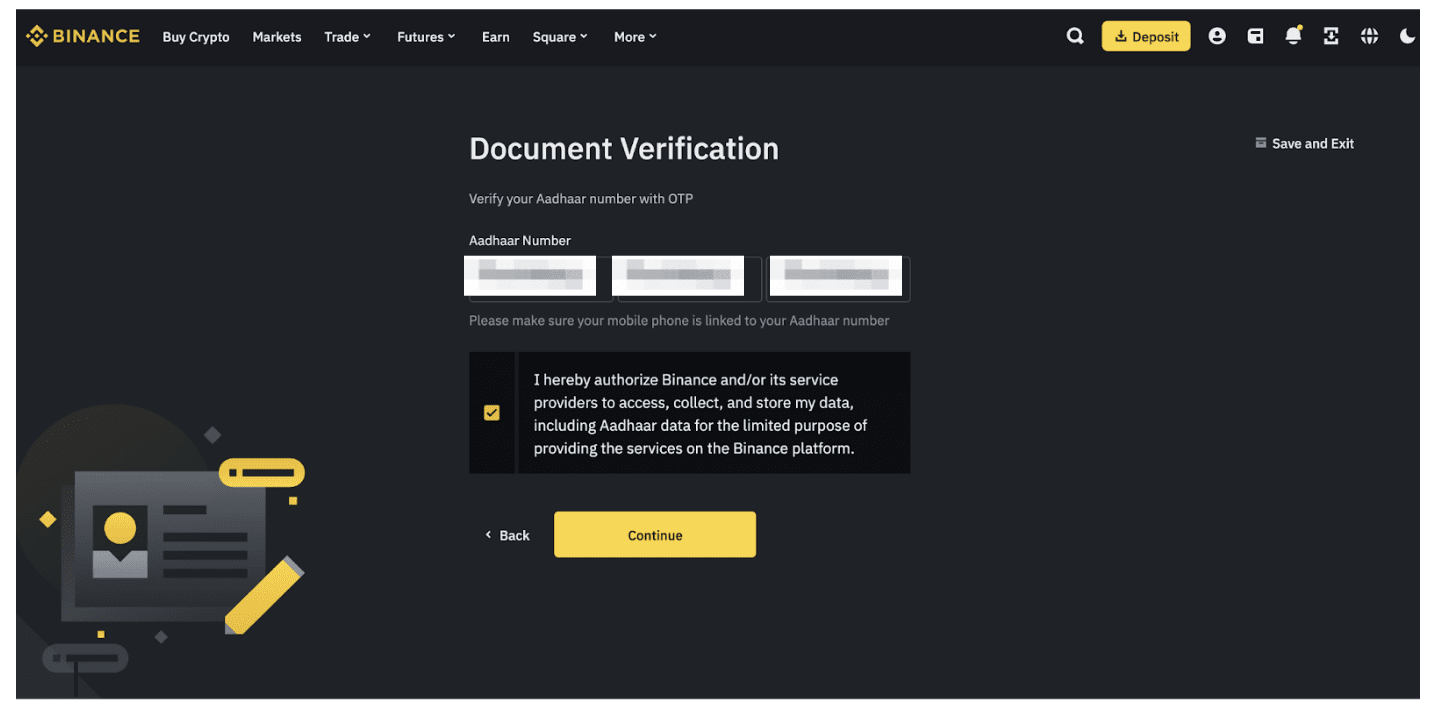
Task: Click the Save and Exit icon
Action: point(1261,143)
